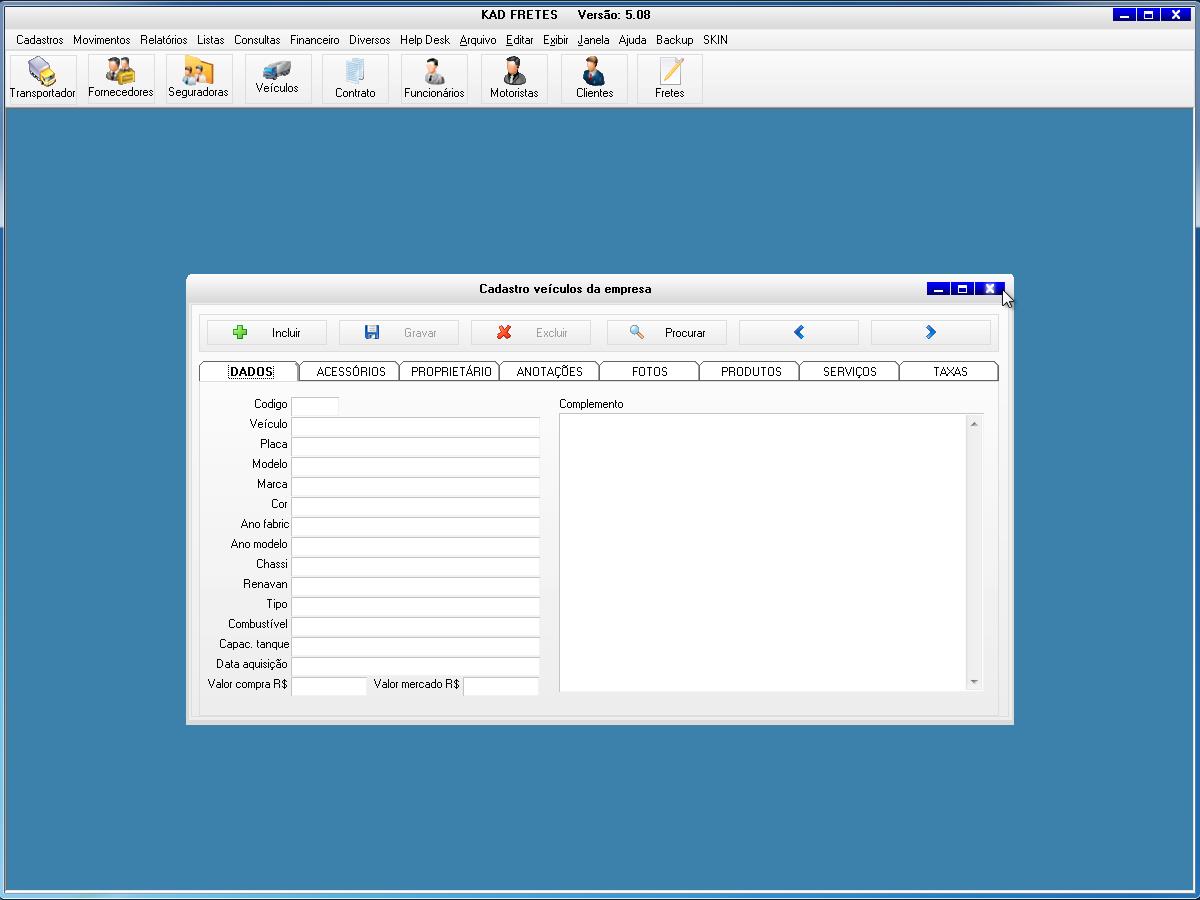The width and height of the screenshot is (1200, 900).
Task: Click the Cor input field
Action: [415, 506]
